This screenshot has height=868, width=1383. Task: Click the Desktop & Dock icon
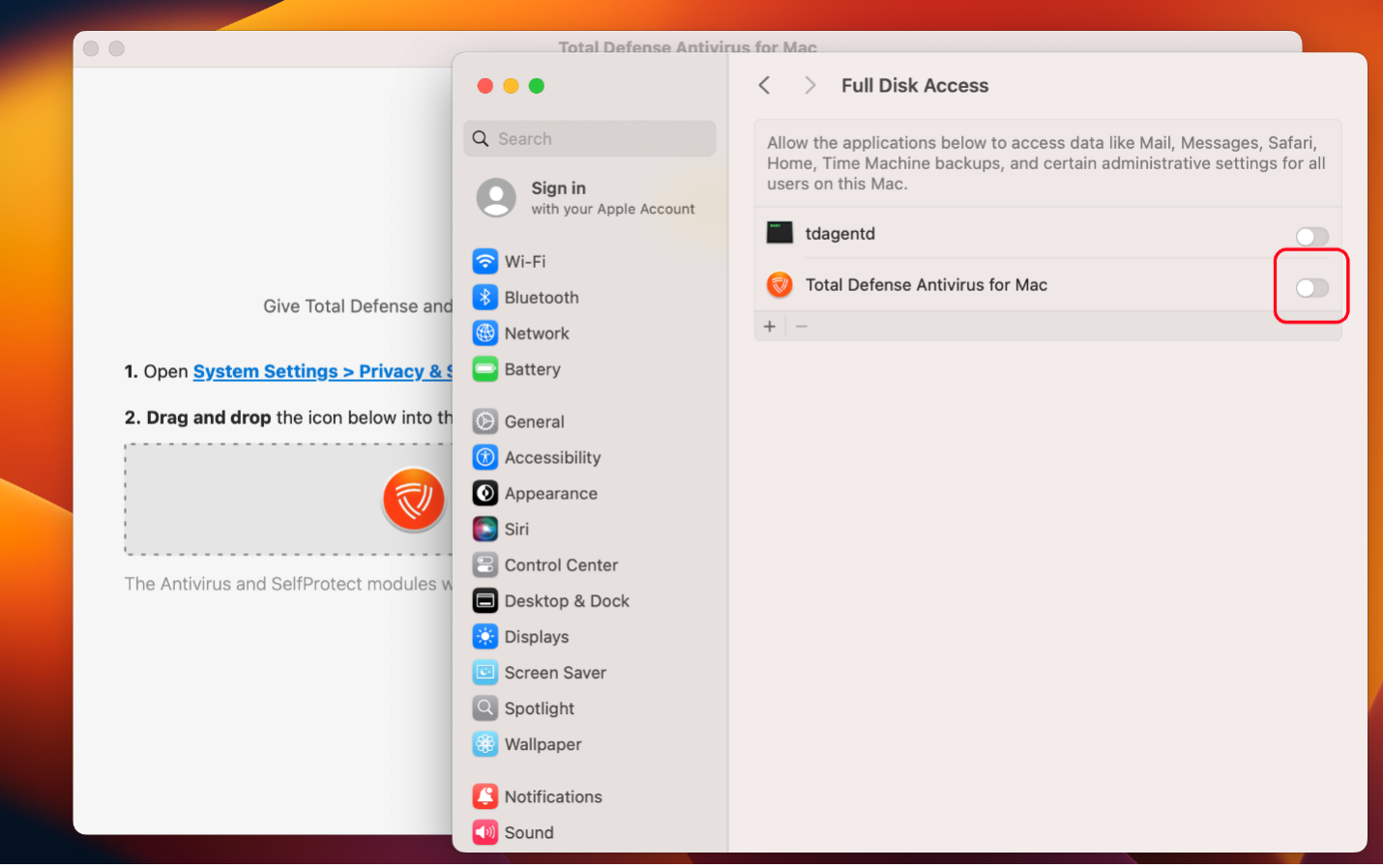(x=486, y=600)
